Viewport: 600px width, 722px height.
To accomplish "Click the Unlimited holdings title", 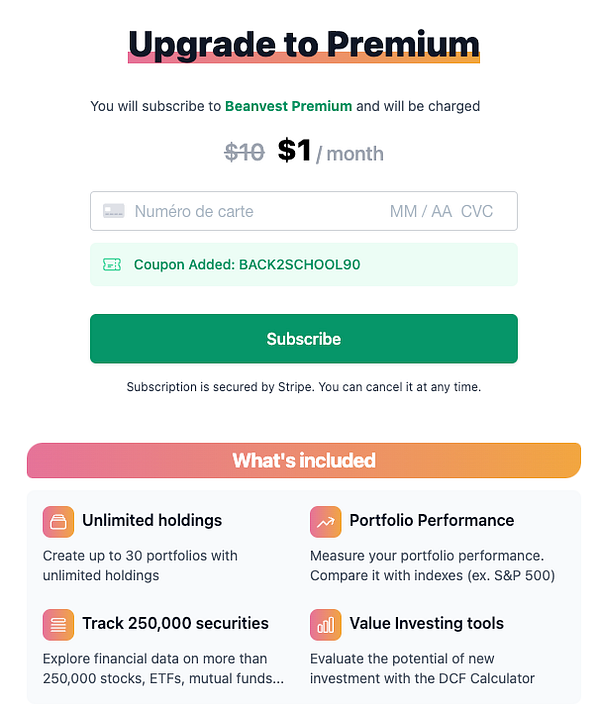I will (x=152, y=520).
